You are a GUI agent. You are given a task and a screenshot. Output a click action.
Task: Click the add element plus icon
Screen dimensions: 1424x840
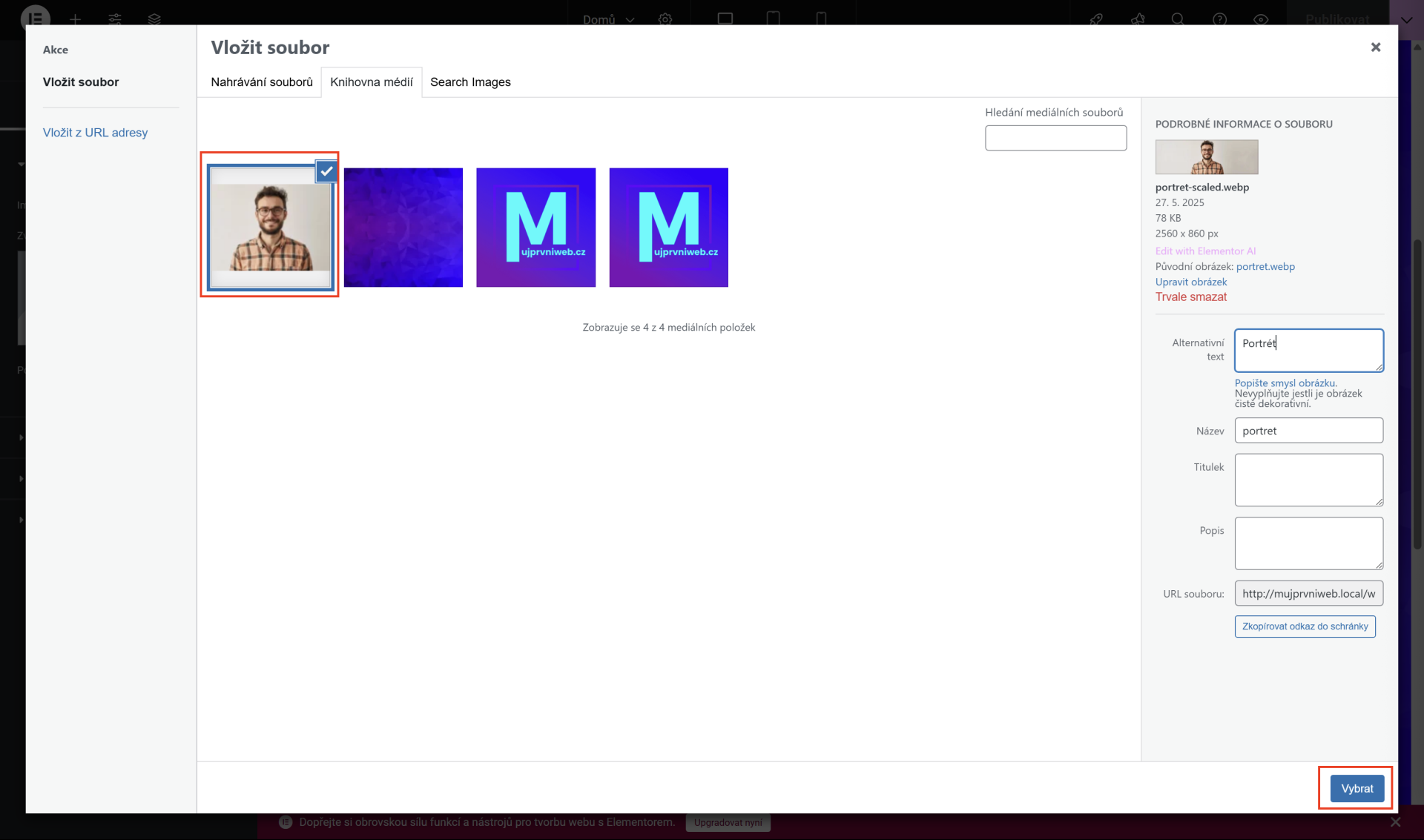coord(75,19)
